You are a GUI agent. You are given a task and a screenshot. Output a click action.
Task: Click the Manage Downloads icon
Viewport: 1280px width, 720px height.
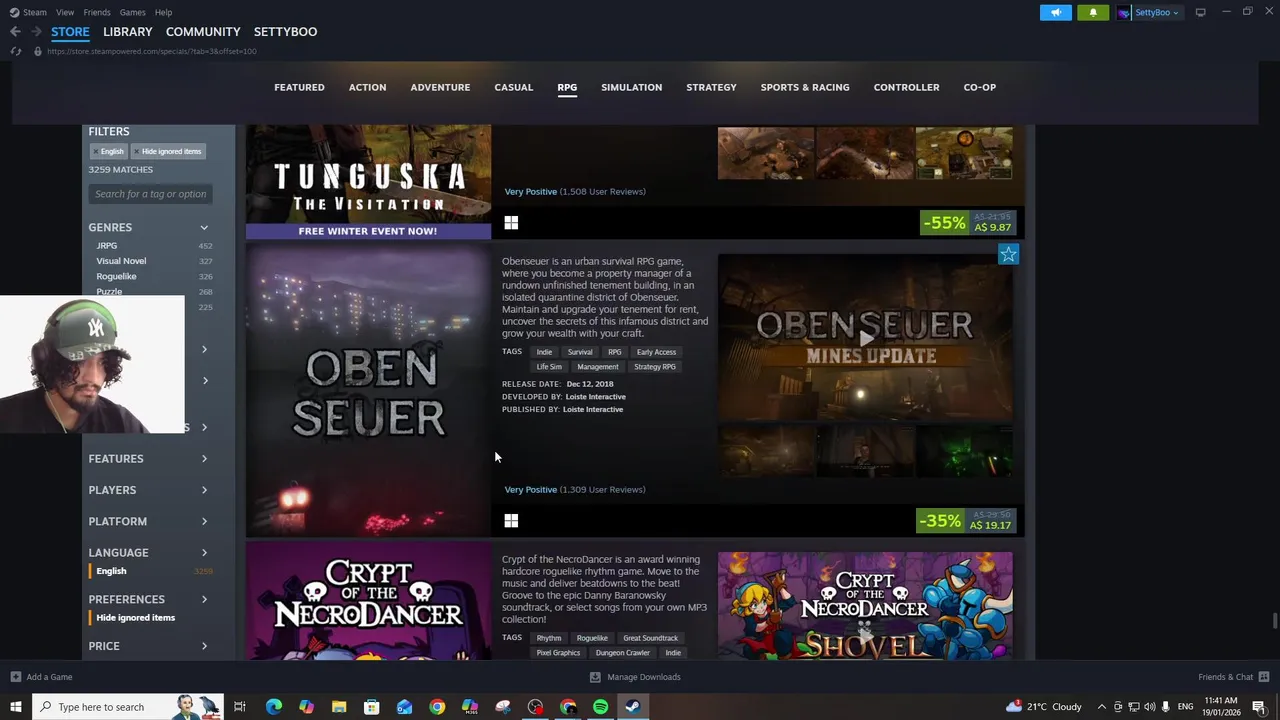click(x=595, y=677)
